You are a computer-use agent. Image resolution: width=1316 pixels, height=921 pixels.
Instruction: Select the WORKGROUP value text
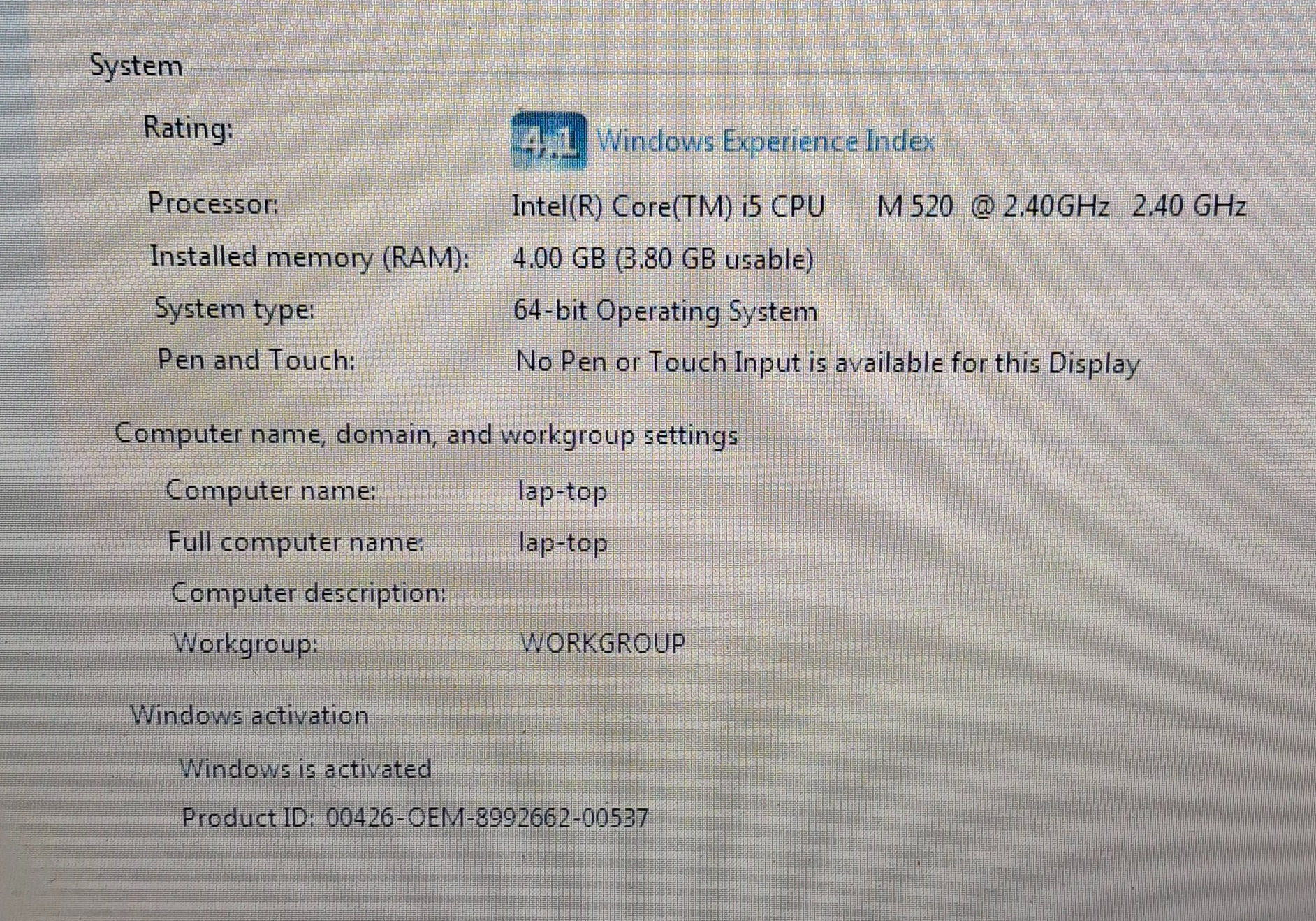603,643
